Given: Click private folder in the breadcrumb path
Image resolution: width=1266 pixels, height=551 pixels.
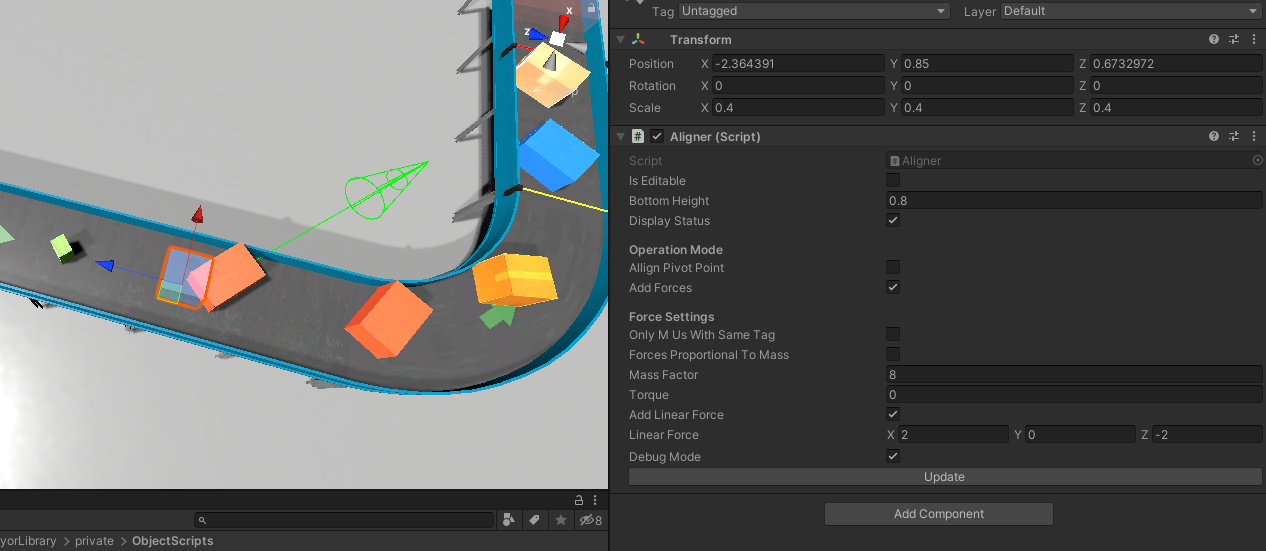Looking at the screenshot, I should (94, 541).
